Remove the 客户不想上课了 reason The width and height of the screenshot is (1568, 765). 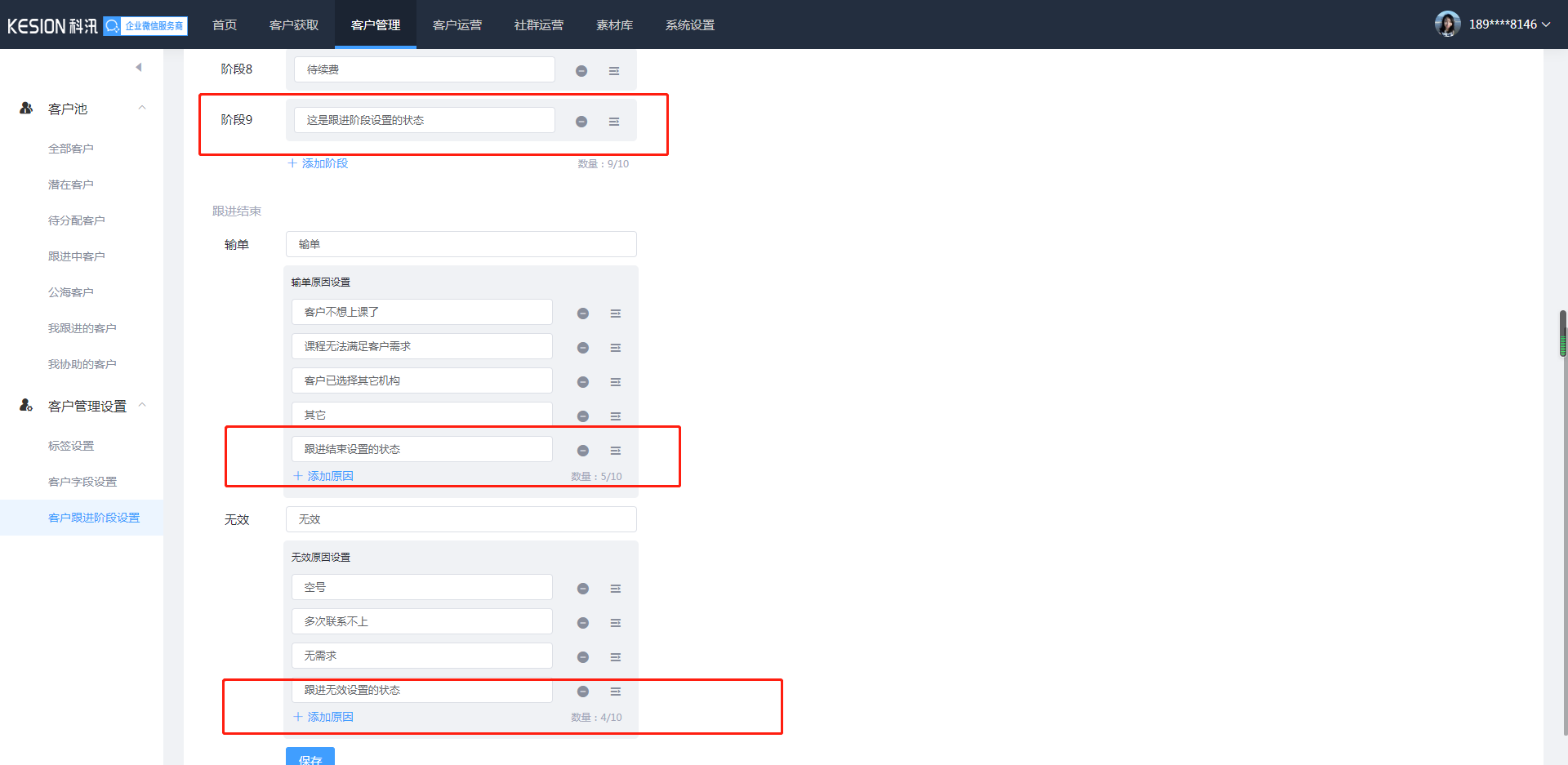[x=583, y=314]
